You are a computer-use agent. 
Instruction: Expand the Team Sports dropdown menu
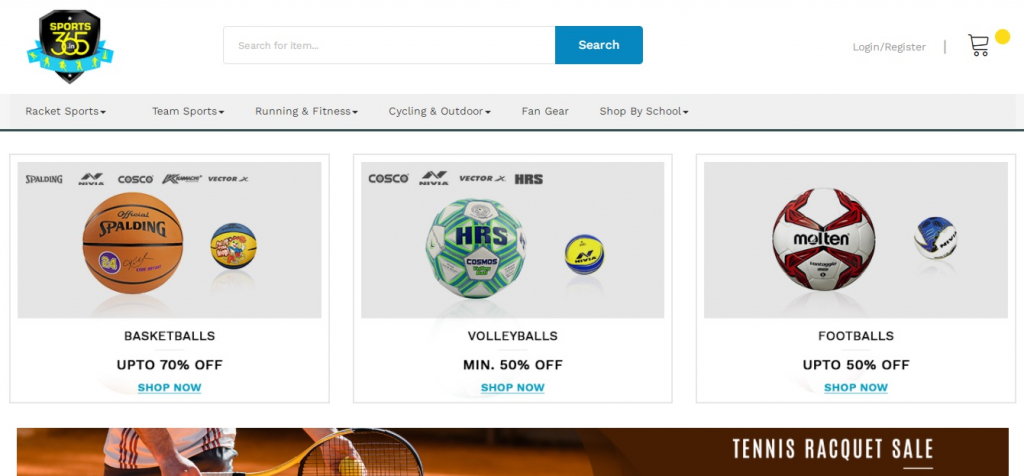[188, 112]
